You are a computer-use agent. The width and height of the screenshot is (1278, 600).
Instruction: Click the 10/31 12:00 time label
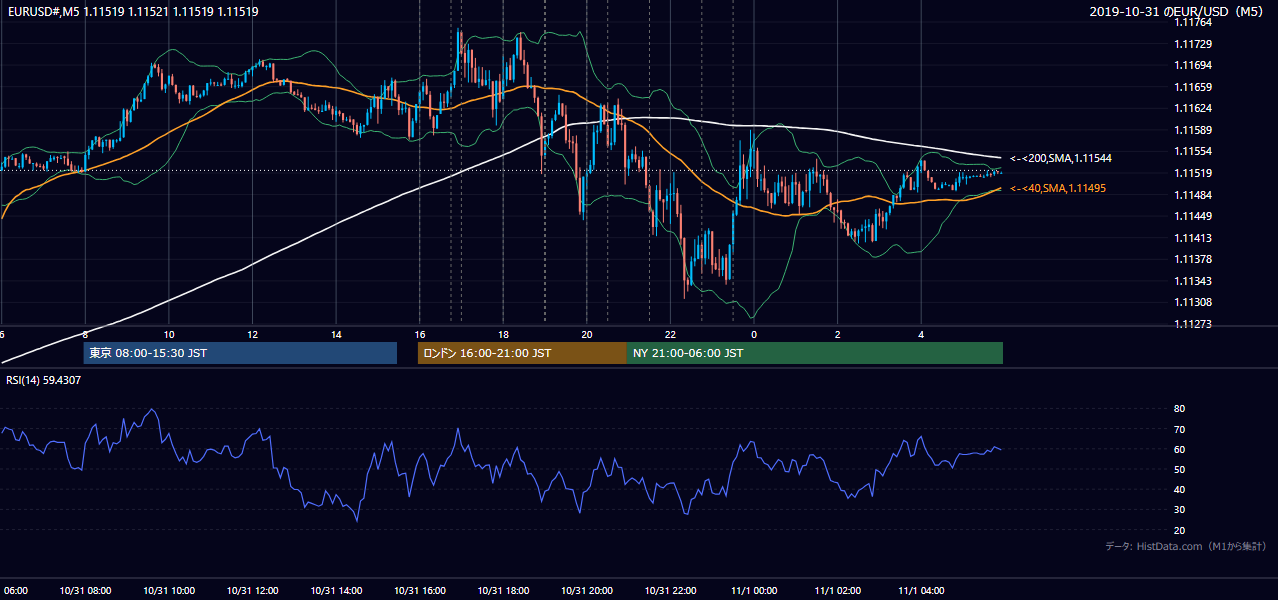[252, 591]
